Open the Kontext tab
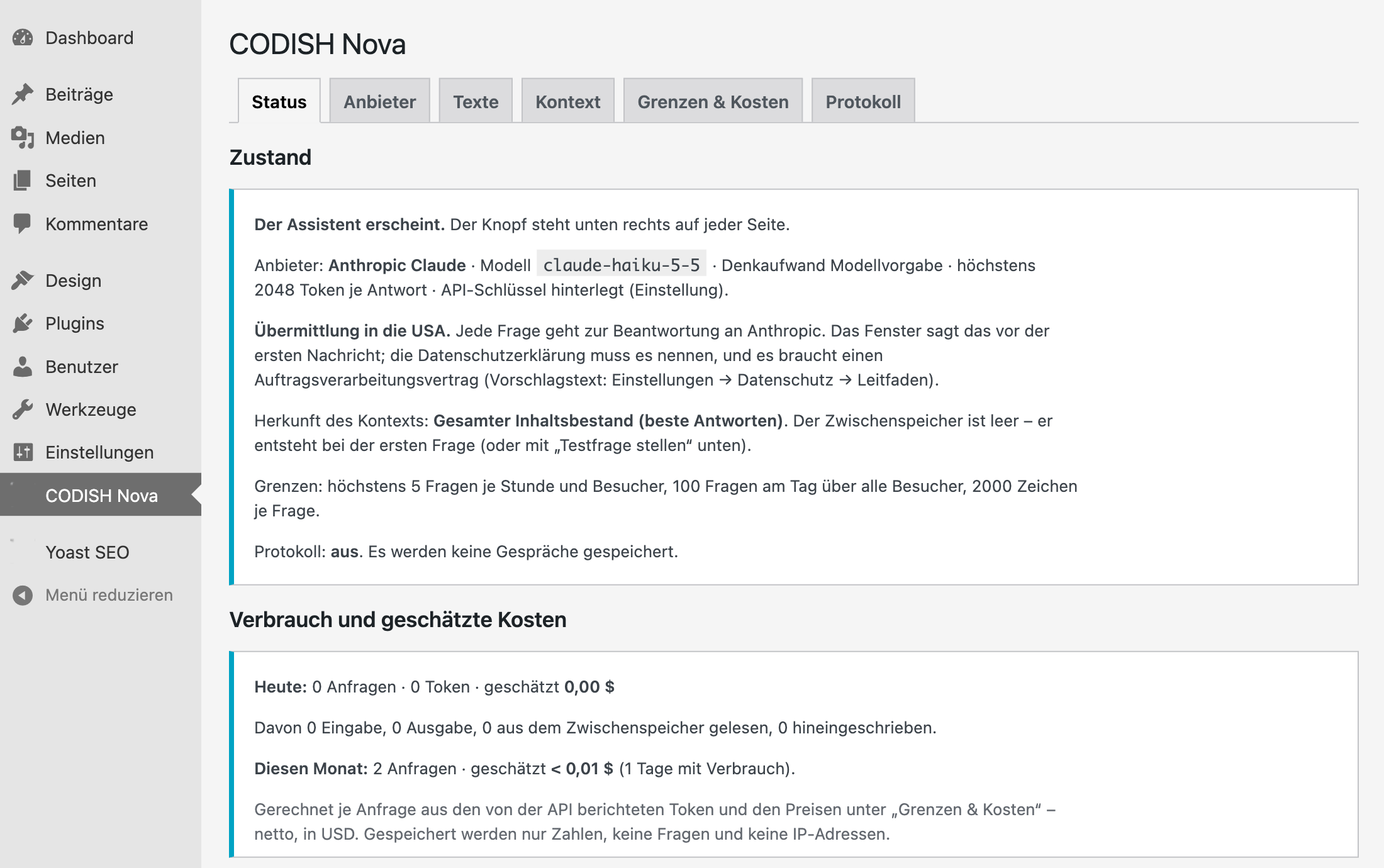 (x=568, y=101)
